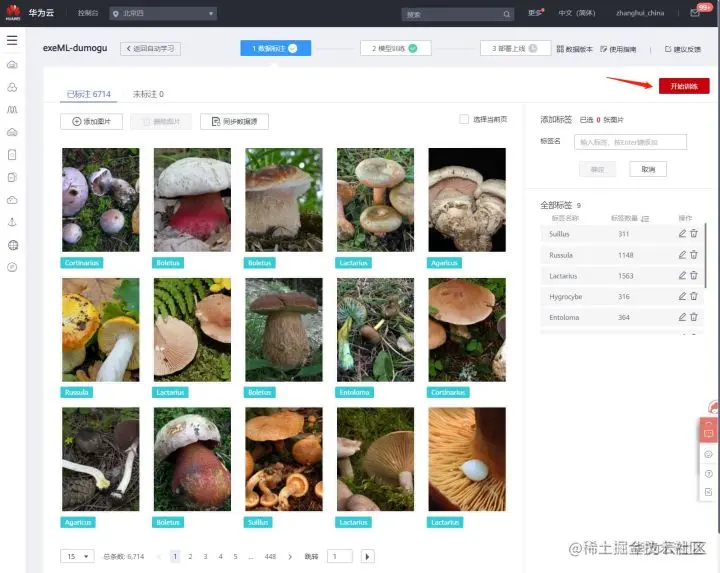Sort labels by count using sort icon
The width and height of the screenshot is (720, 573).
[x=645, y=219]
